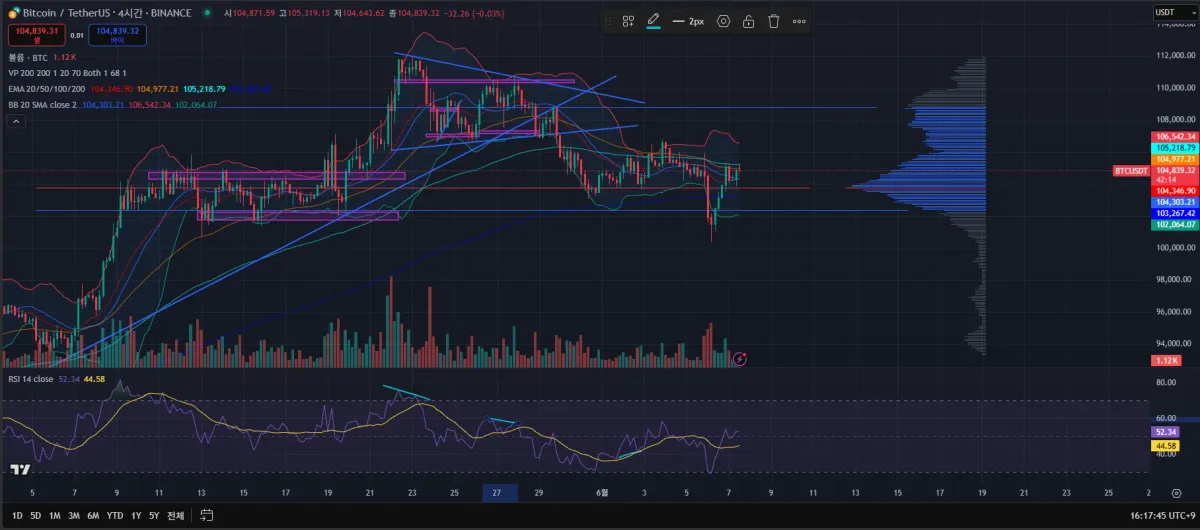Delete the selected drawing with trash icon
Screen dimensions: 1200x530
click(773, 21)
